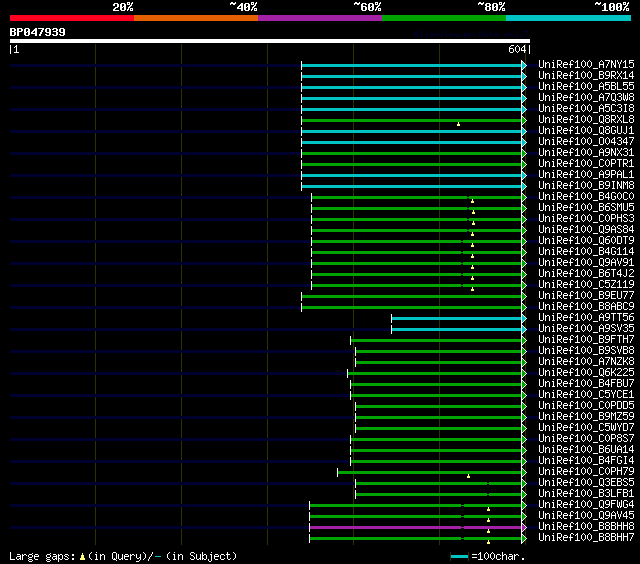640x564 pixels.
Task: Select the UniRef100_A7Q3W8 hit label
Action: [586, 98]
